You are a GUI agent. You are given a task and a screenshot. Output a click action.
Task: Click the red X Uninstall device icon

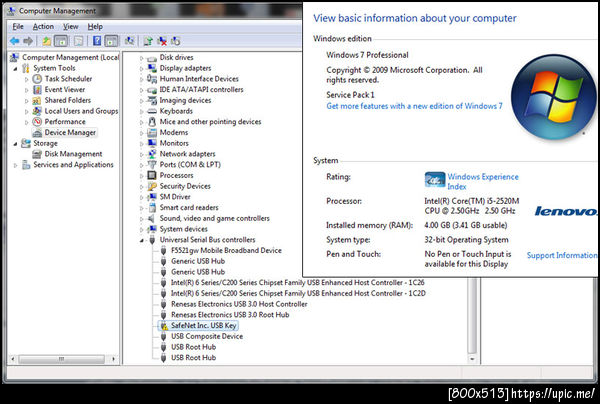[x=162, y=41]
